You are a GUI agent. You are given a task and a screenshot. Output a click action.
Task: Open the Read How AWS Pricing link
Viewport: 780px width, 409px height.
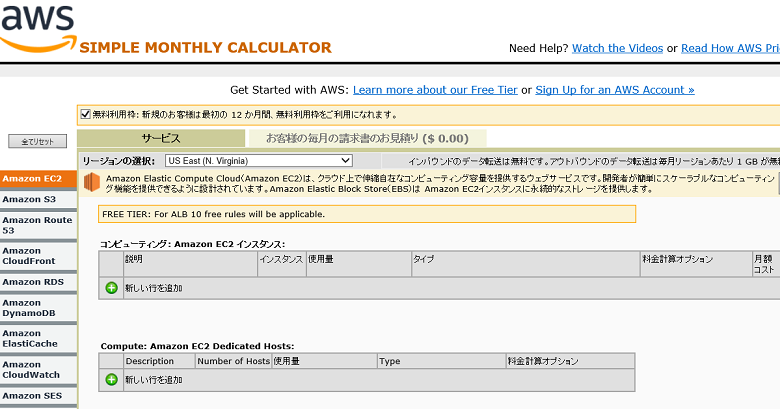coord(730,48)
